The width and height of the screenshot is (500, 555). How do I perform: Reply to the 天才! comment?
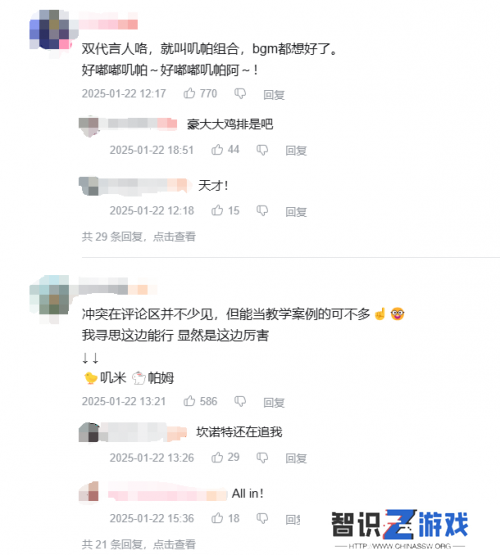(296, 212)
